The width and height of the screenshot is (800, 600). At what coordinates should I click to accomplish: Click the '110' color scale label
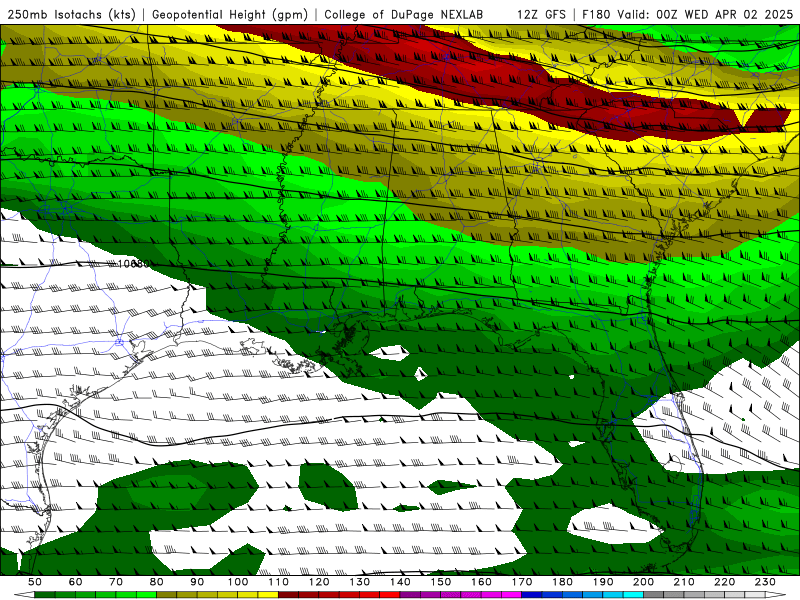point(279,582)
